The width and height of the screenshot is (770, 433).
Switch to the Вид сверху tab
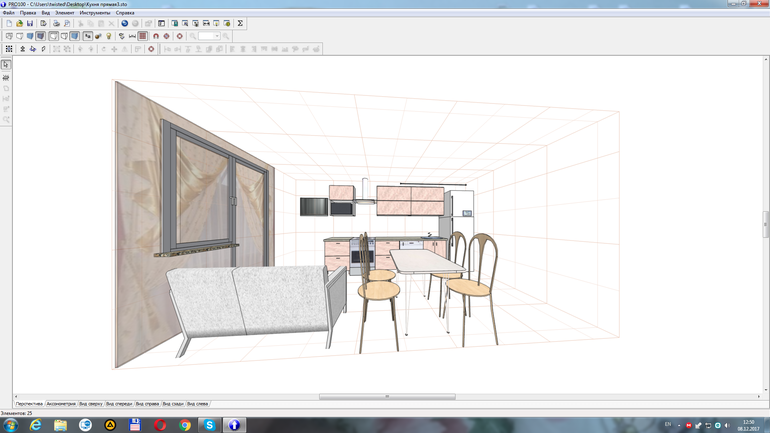tap(90, 404)
